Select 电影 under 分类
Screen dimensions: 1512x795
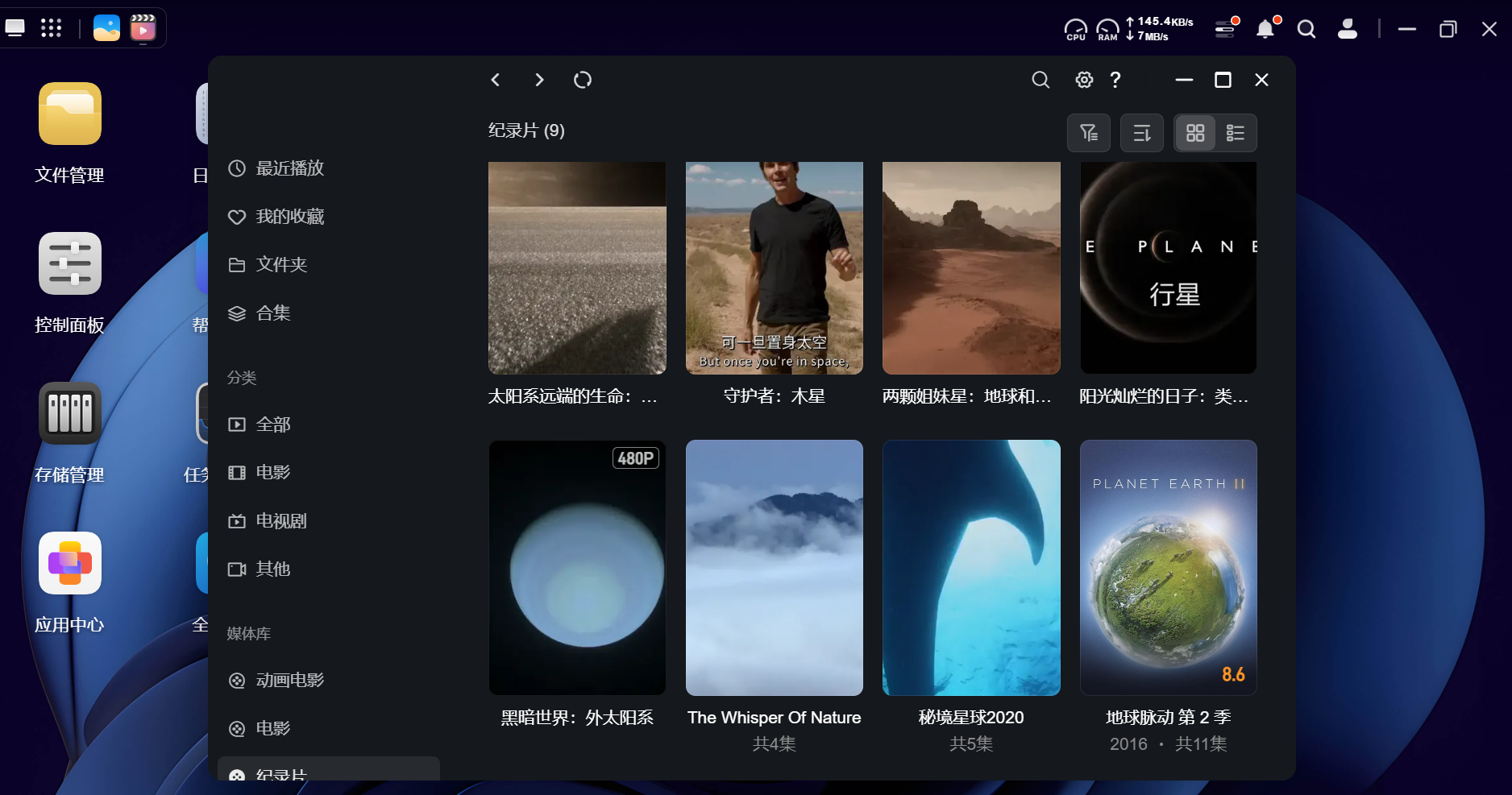(x=328, y=473)
